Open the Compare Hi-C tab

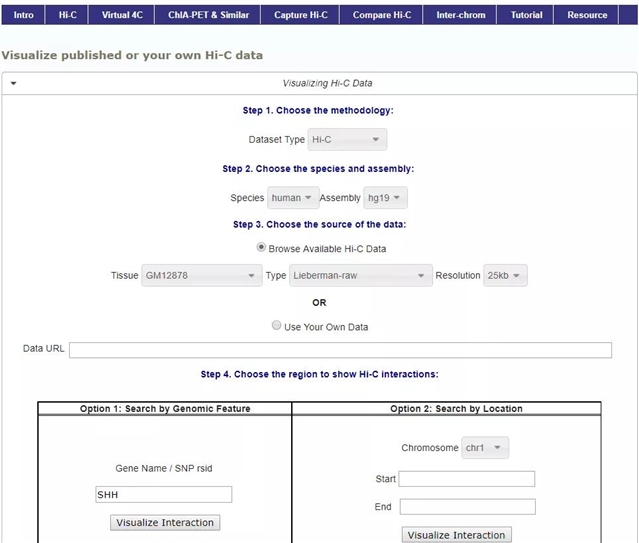(x=383, y=15)
